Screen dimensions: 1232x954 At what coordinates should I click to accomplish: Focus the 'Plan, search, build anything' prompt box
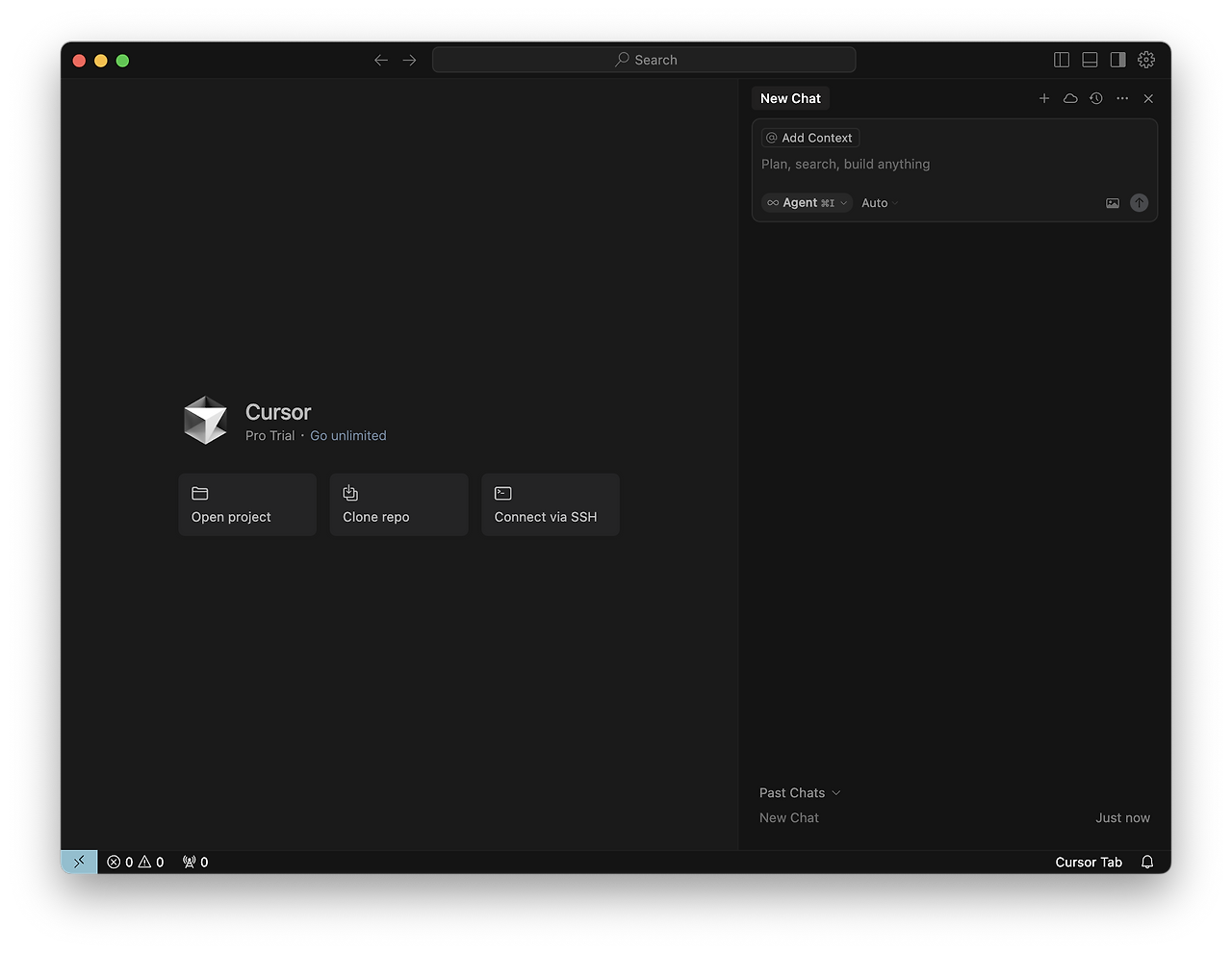click(953, 165)
